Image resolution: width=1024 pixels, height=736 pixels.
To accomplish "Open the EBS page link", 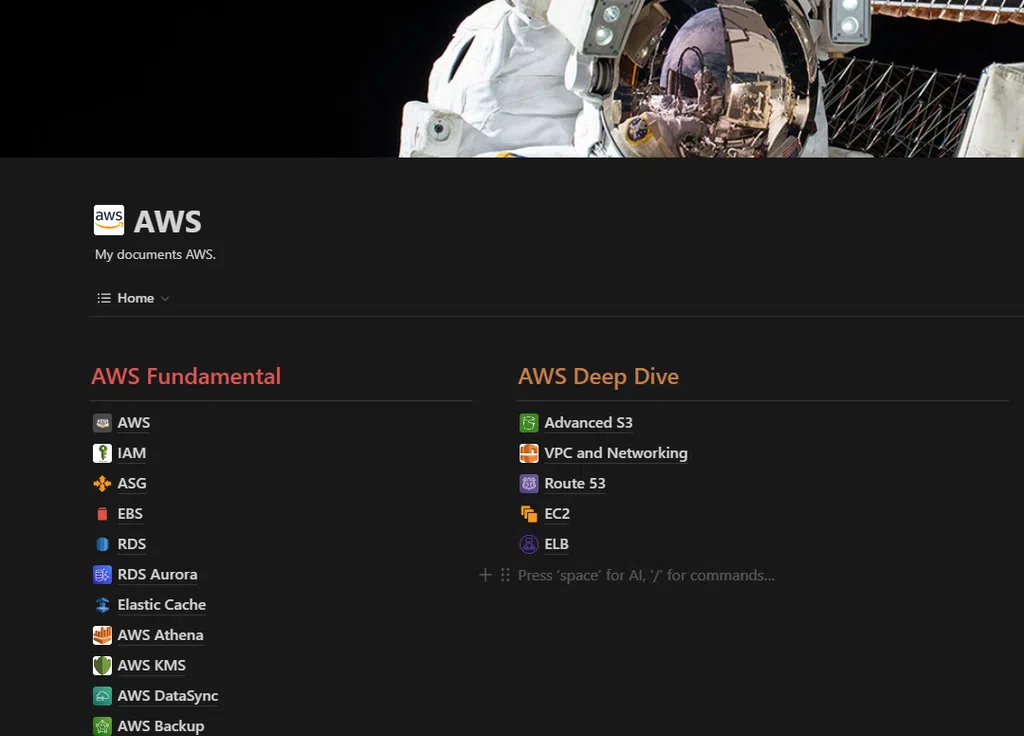I will click(x=130, y=514).
